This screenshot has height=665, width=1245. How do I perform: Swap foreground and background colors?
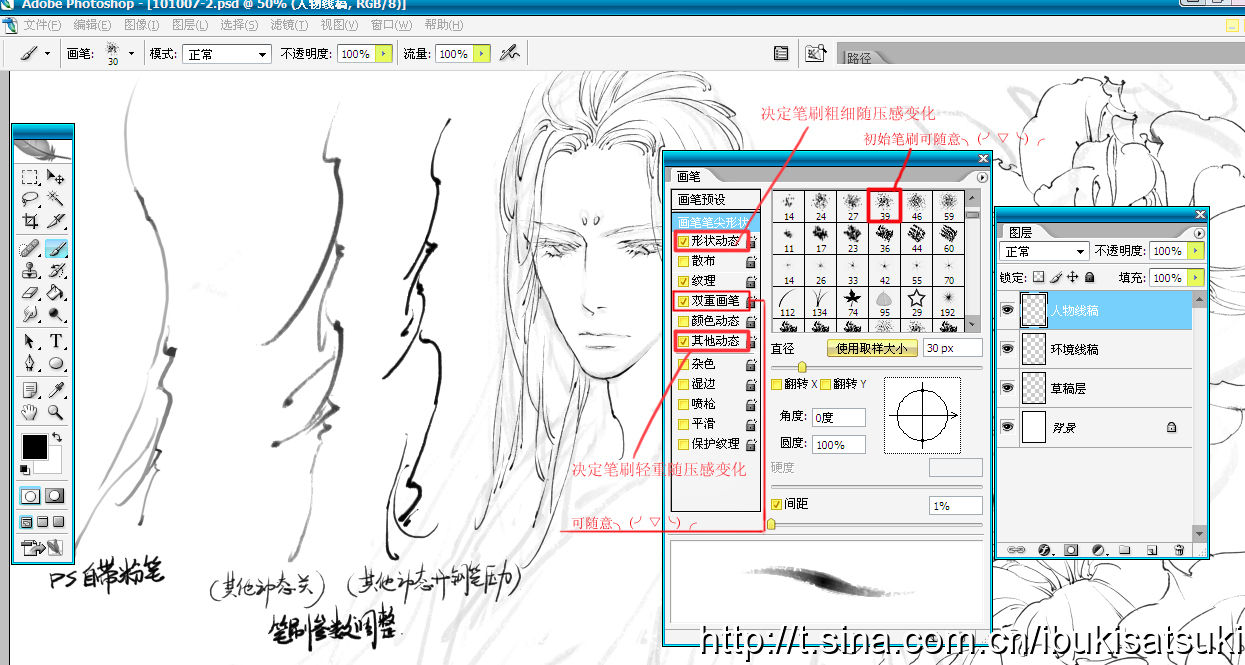[56, 437]
